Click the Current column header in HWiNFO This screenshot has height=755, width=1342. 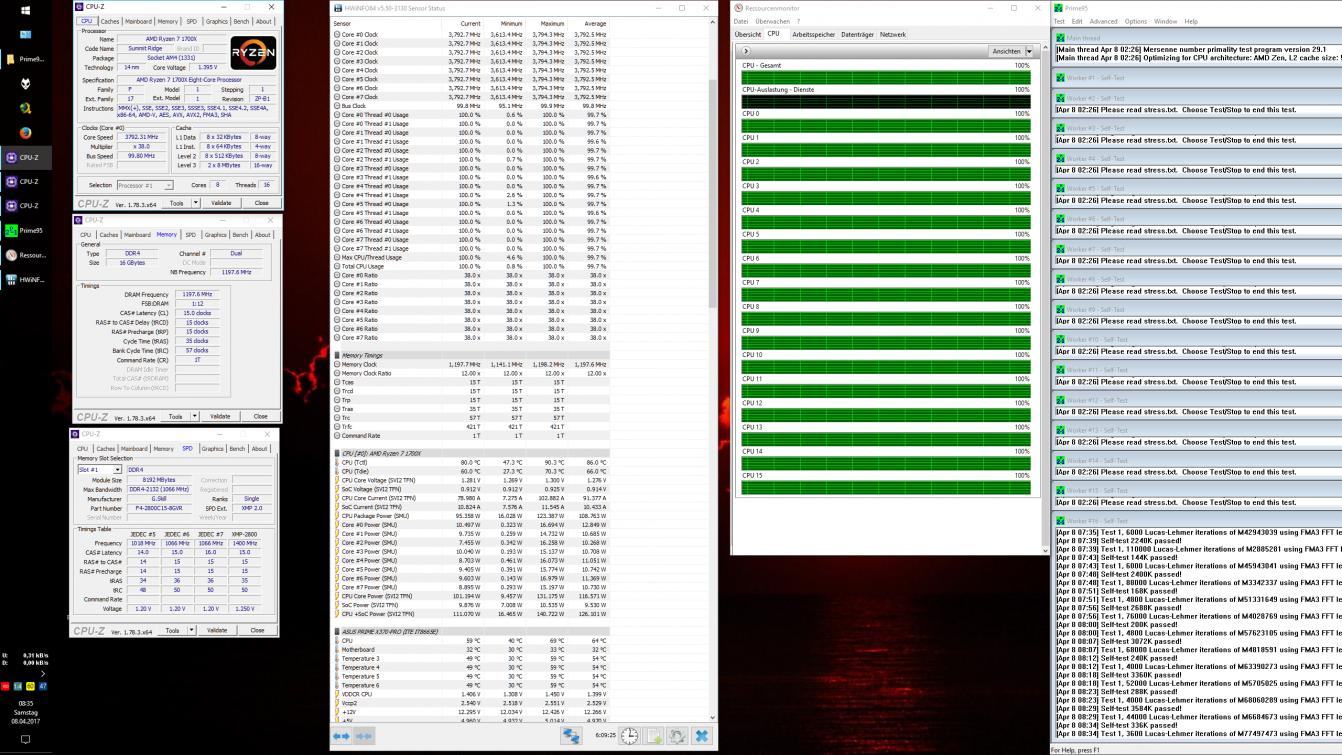470,23
